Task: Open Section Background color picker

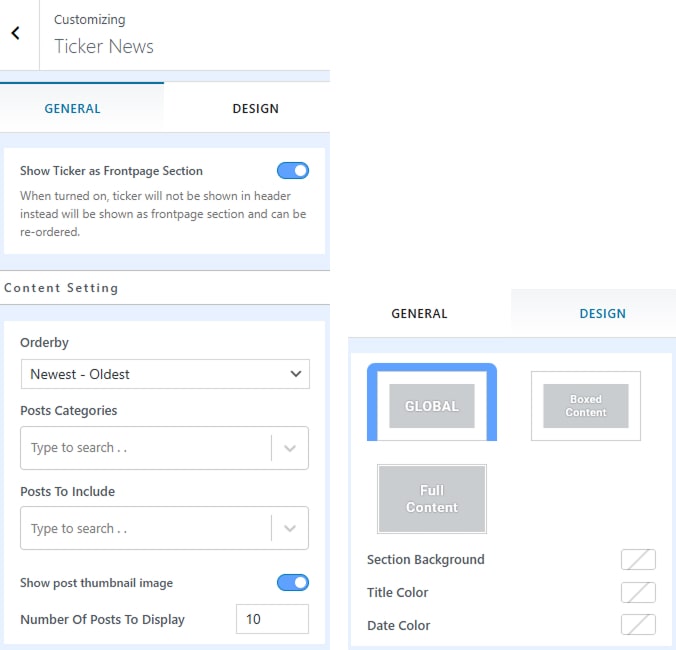Action: click(x=638, y=560)
